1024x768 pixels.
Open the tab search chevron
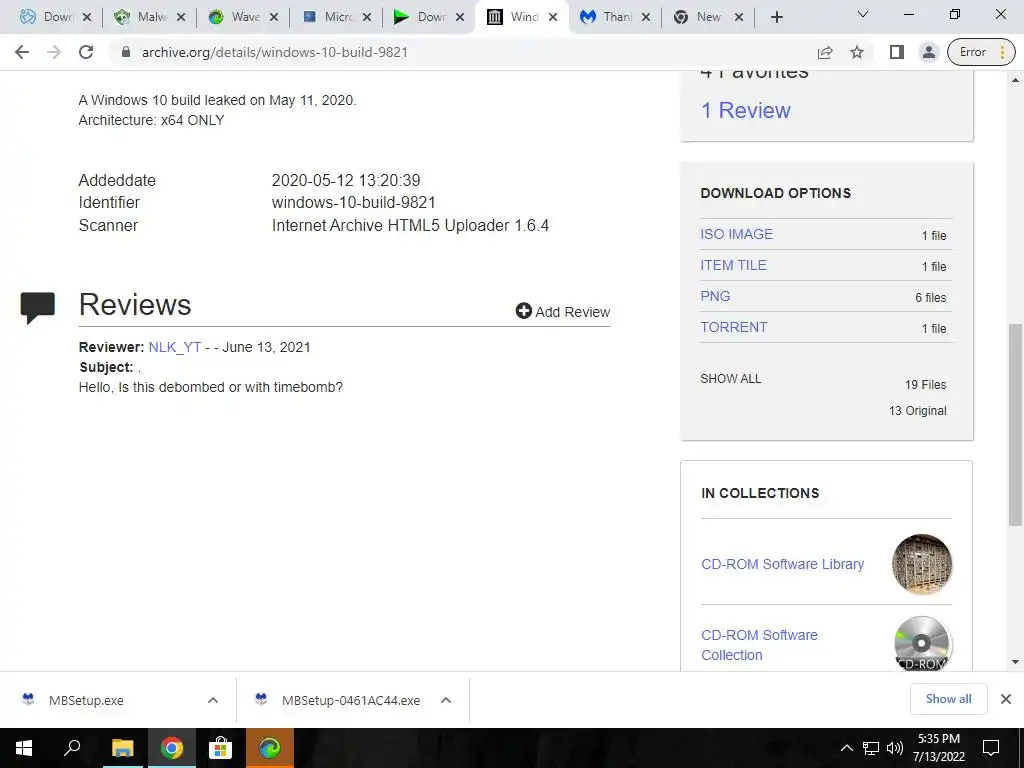pos(863,14)
